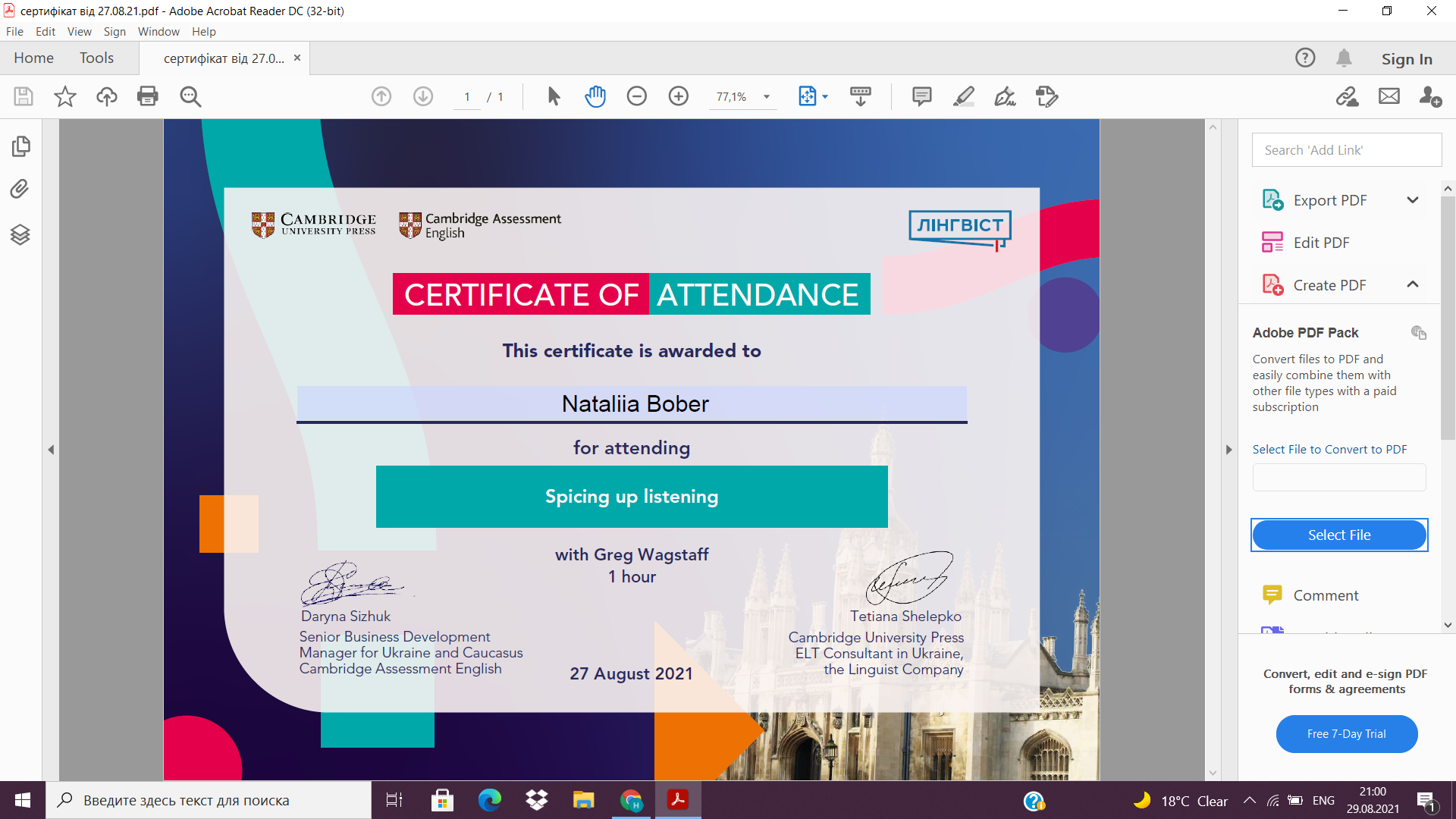Click the Zoom in plus icon
This screenshot has height=819, width=1456.
(679, 96)
